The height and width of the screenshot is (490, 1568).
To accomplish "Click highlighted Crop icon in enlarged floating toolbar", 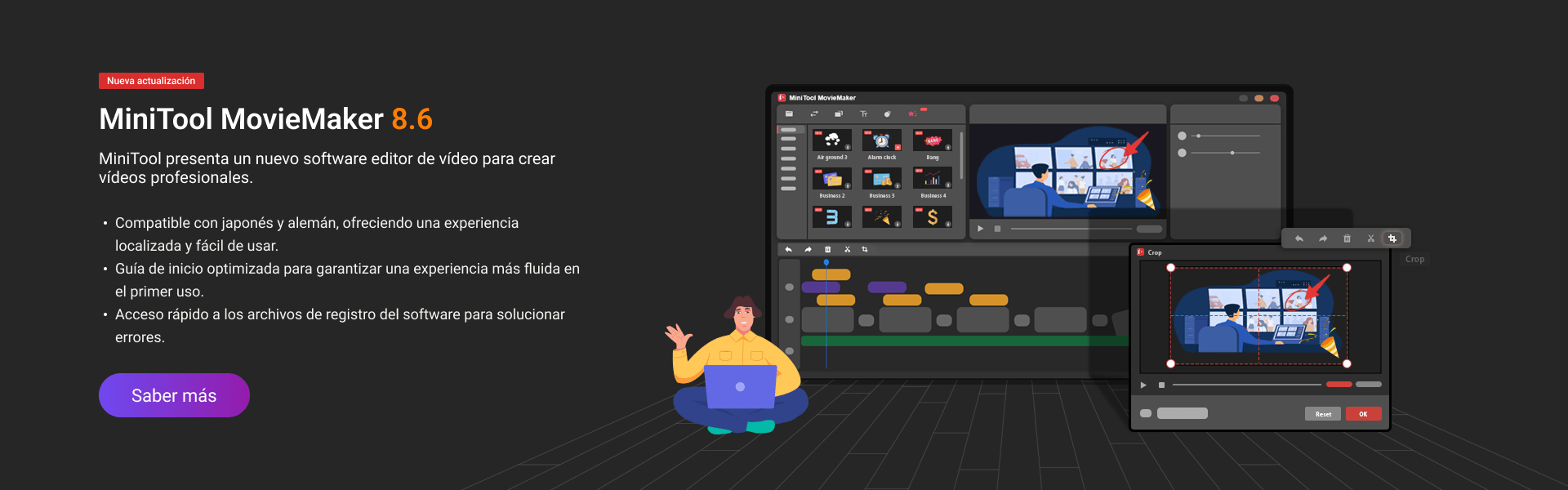I will 1392,238.
